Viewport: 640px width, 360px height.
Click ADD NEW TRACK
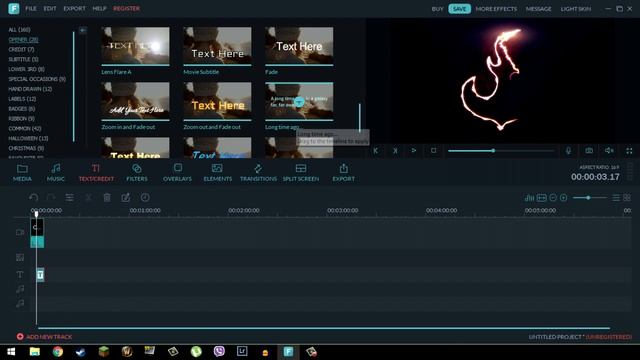pyautogui.click(x=44, y=337)
